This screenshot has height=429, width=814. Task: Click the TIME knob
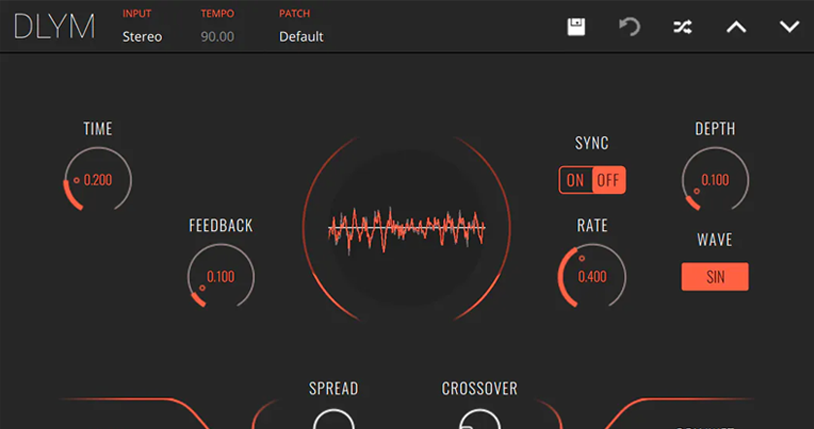click(97, 180)
